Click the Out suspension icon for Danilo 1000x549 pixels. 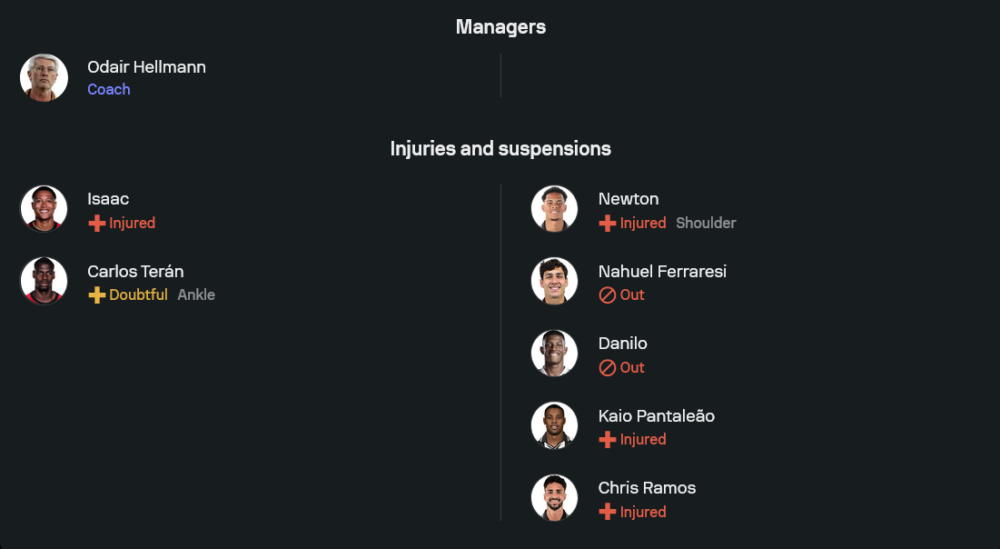(x=607, y=367)
